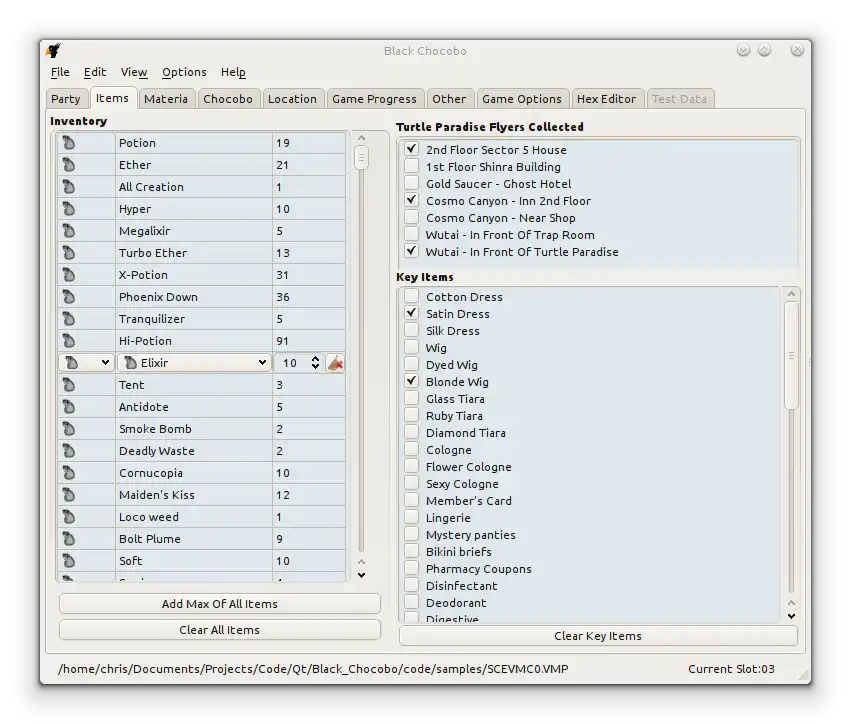This screenshot has height=724, width=851.
Task: Uncheck the Blonde Wig key item
Action: (x=411, y=381)
